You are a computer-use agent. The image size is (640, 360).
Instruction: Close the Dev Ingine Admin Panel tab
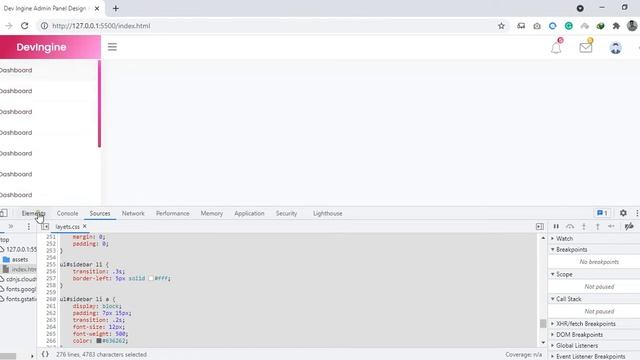tap(97, 8)
